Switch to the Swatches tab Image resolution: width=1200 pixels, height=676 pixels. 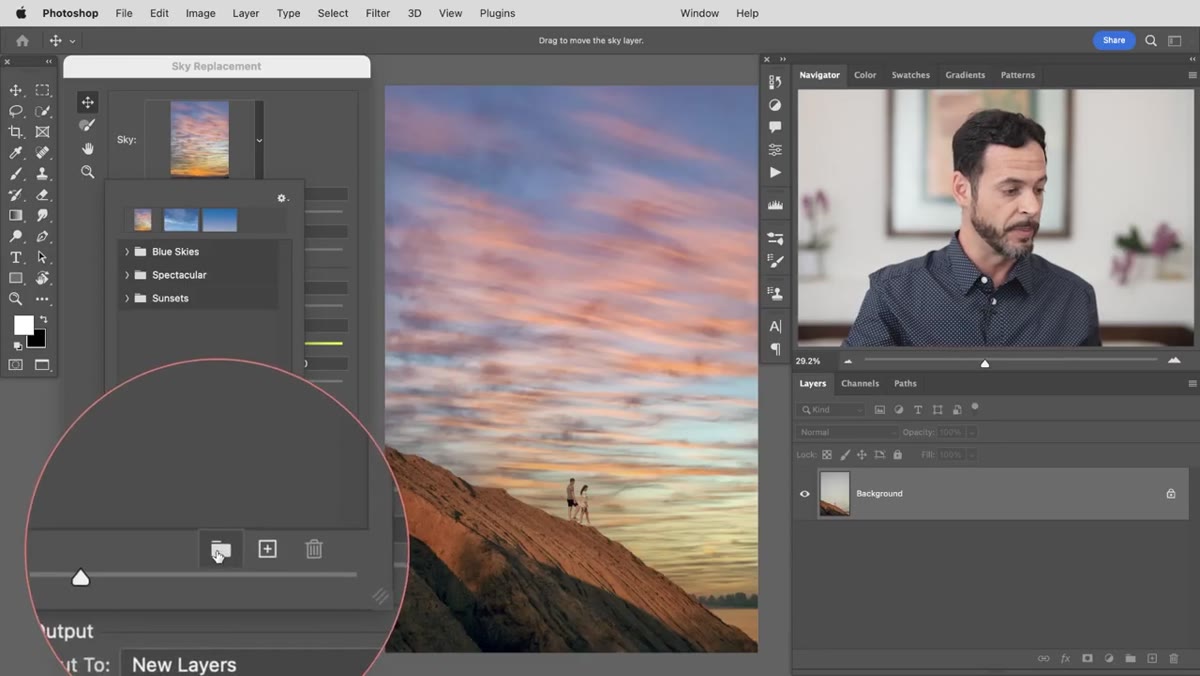coord(910,75)
